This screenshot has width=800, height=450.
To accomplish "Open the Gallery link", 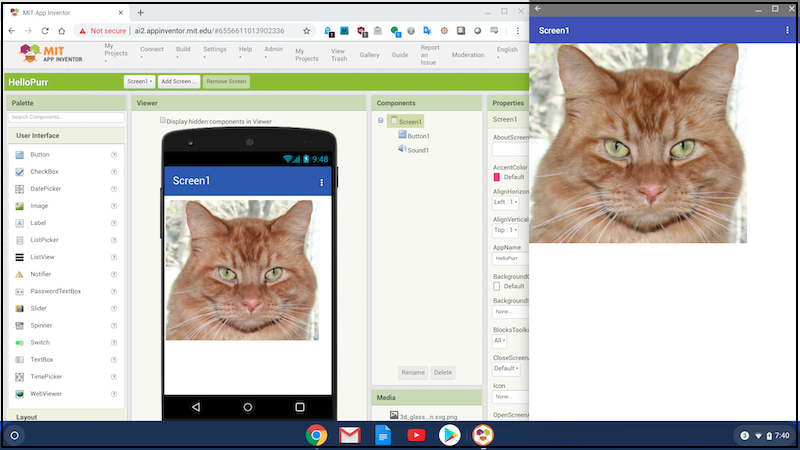I will pyautogui.click(x=369, y=55).
